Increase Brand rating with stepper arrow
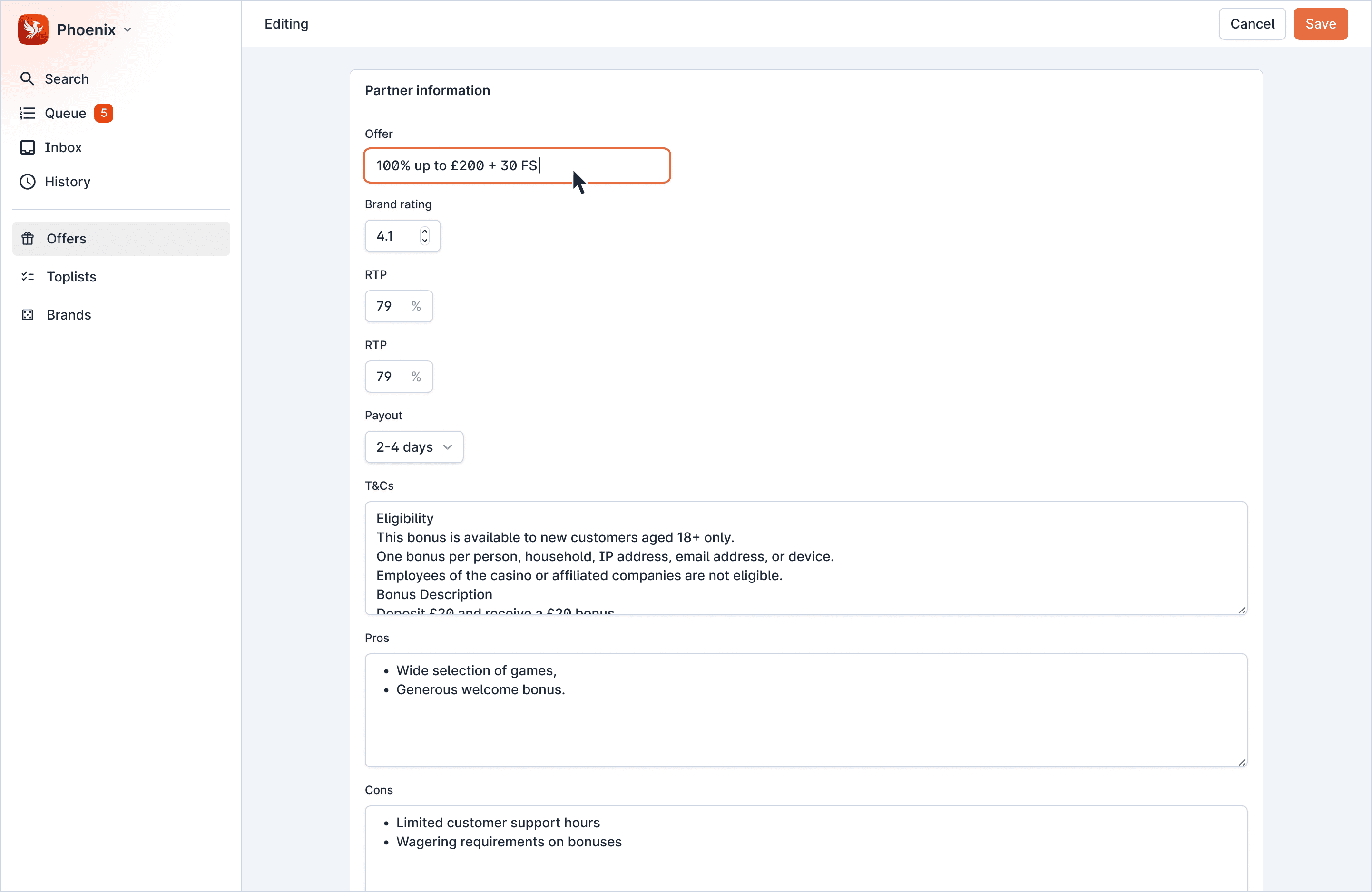This screenshot has height=892, width=1372. pos(425,231)
